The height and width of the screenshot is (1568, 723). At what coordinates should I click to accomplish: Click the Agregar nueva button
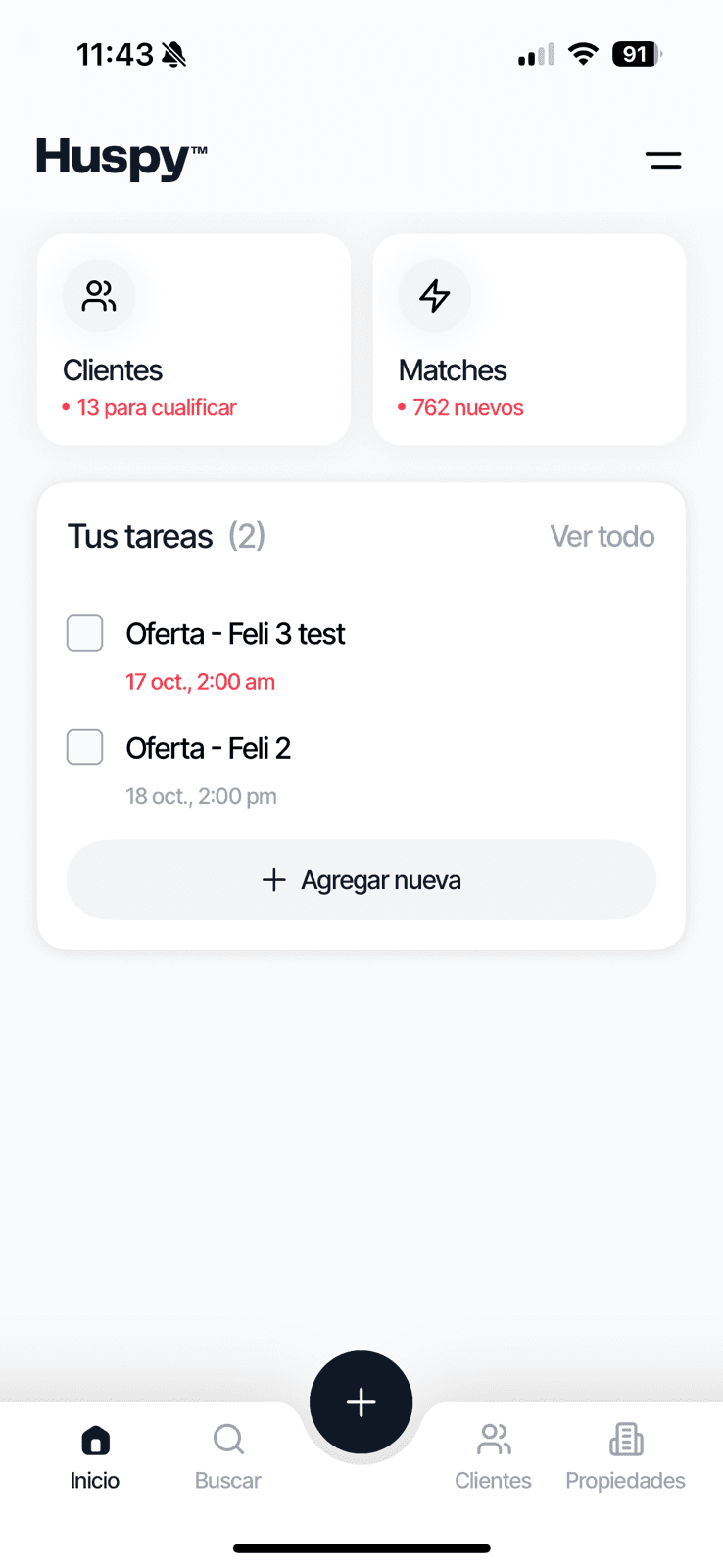click(x=361, y=880)
